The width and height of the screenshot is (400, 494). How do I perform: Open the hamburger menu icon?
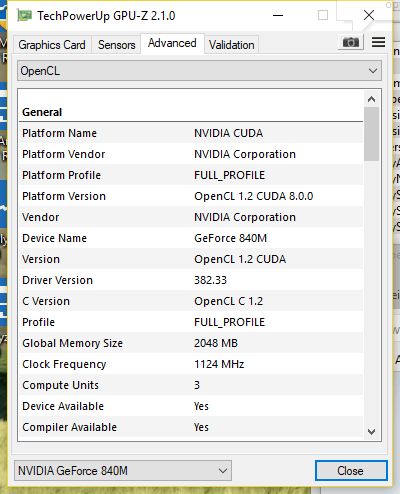[x=378, y=42]
